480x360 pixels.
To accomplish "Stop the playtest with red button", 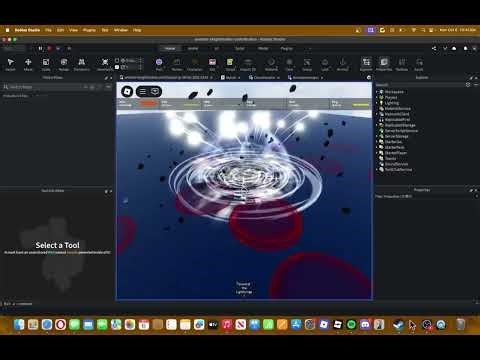I will [x=49, y=48].
